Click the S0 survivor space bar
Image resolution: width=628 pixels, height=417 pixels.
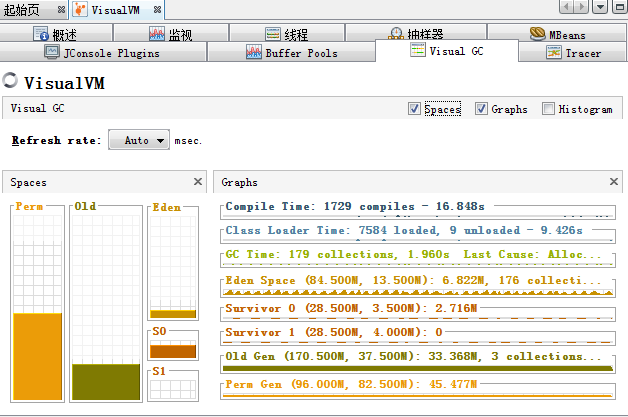[173, 349]
